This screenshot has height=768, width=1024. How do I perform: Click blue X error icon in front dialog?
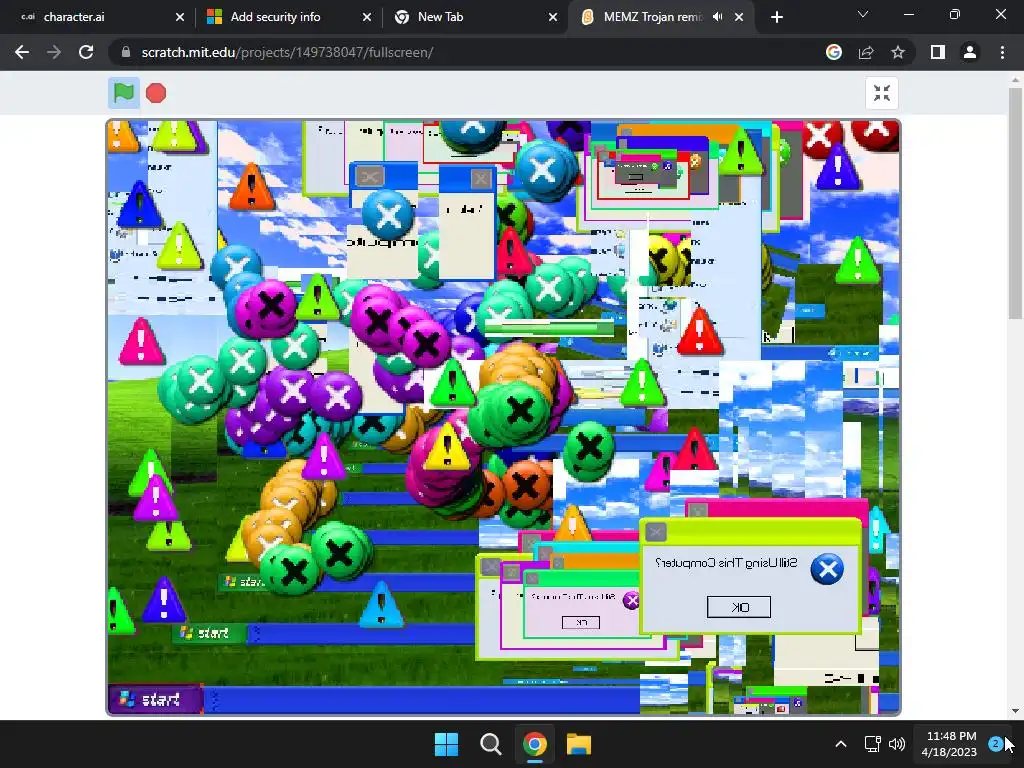(x=827, y=569)
